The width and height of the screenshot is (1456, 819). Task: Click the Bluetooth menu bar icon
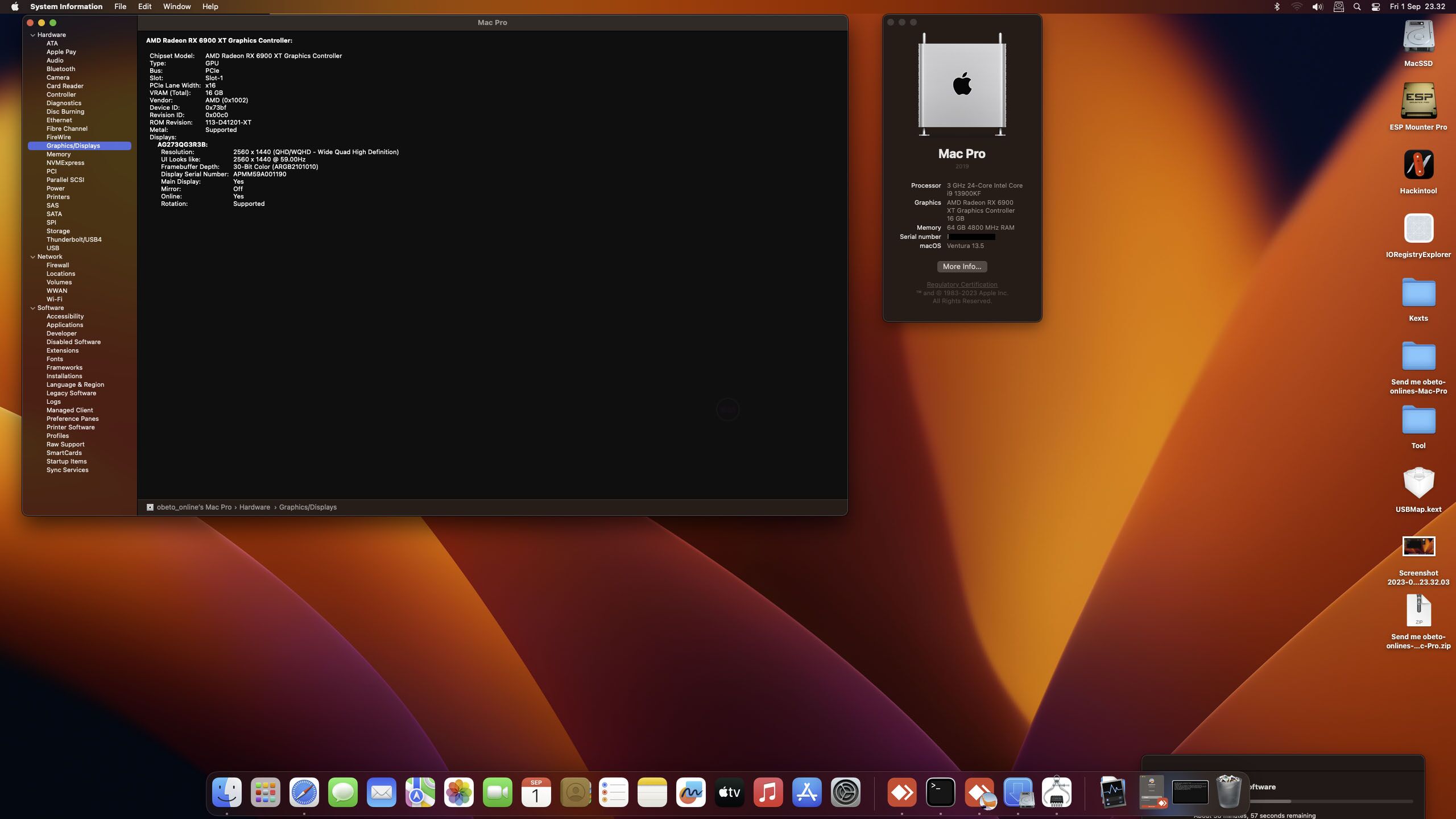tap(1276, 7)
